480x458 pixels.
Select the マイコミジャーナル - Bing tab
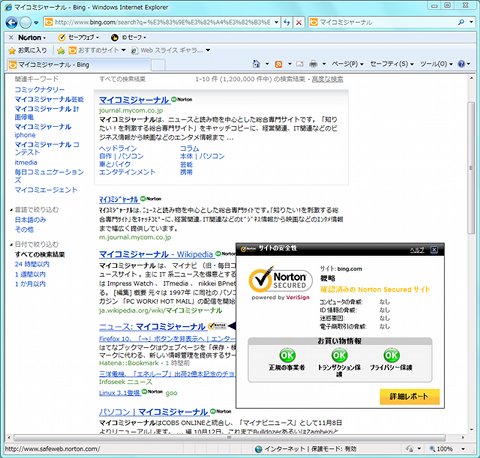point(78,65)
